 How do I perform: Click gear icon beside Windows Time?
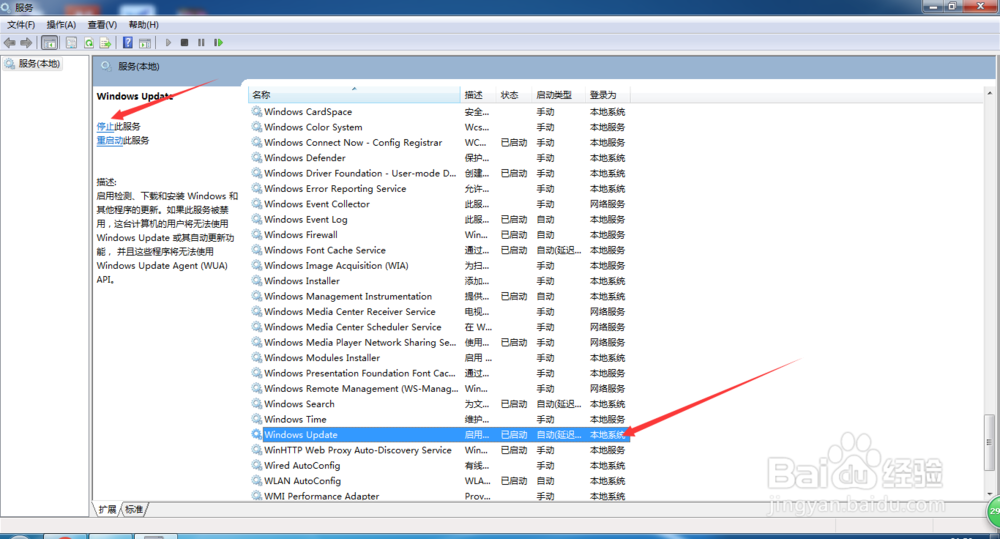click(256, 418)
